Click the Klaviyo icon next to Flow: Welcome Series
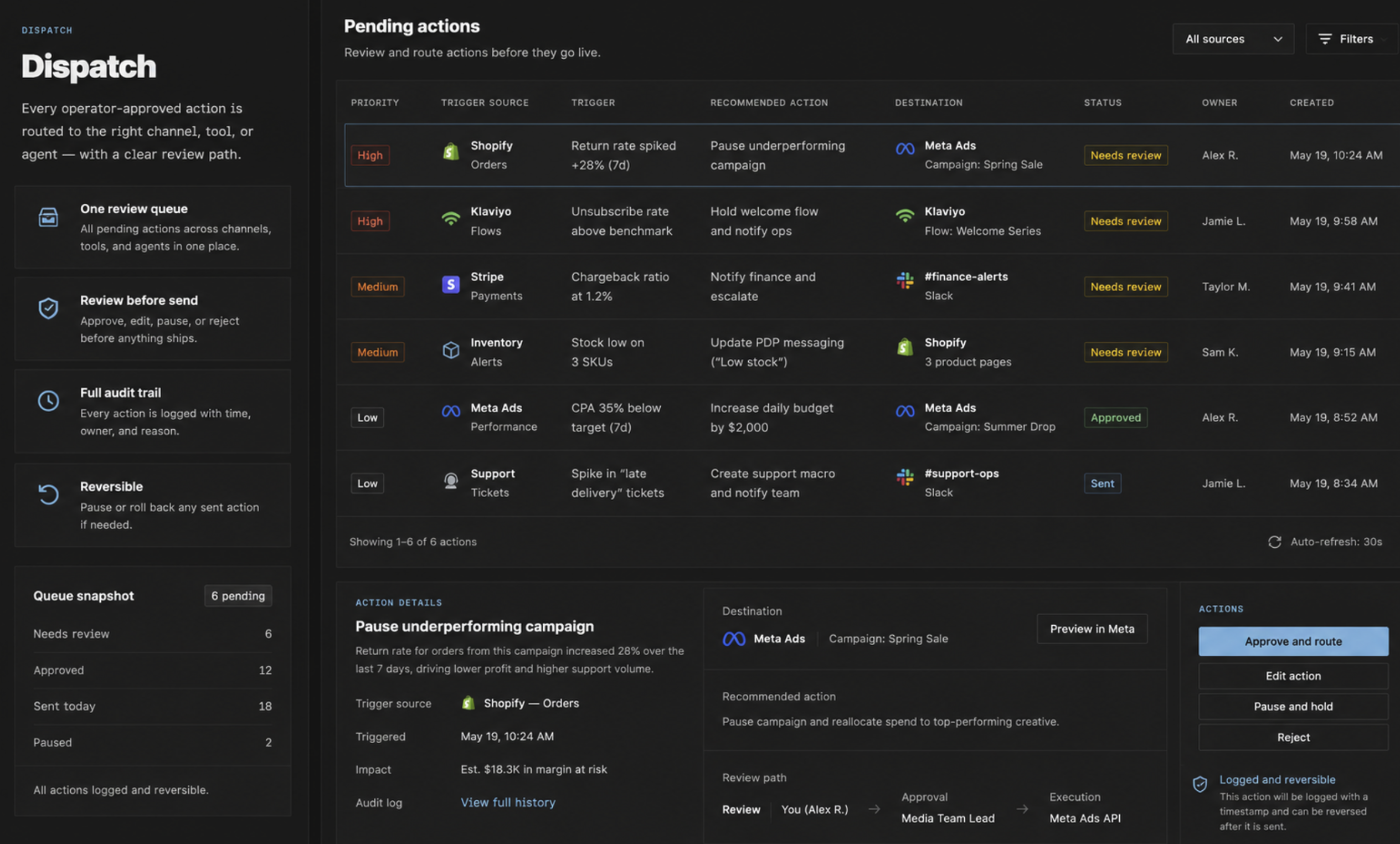The width and height of the screenshot is (1400, 844). coord(904,216)
